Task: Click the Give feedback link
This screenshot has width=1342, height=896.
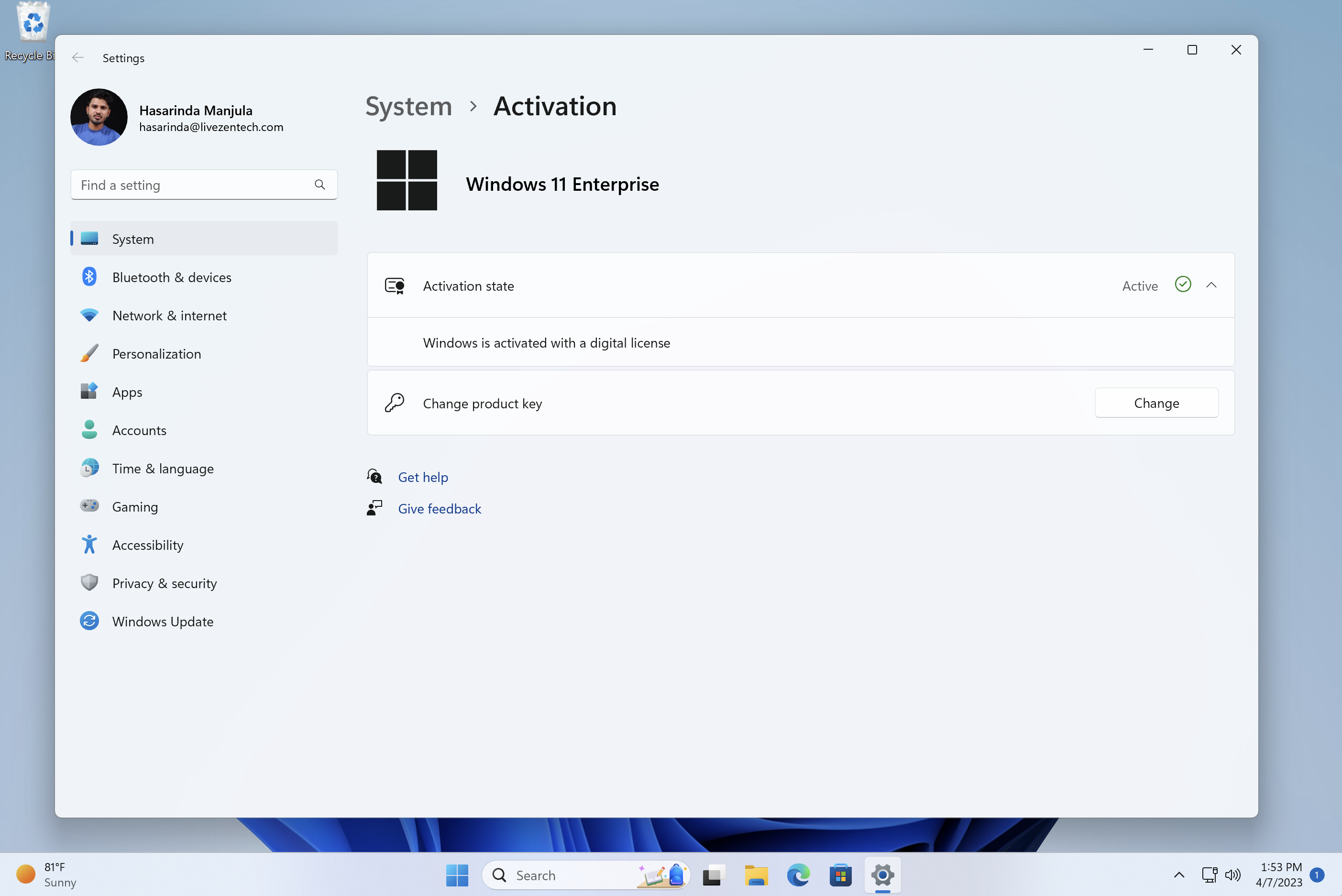Action: 439,509
